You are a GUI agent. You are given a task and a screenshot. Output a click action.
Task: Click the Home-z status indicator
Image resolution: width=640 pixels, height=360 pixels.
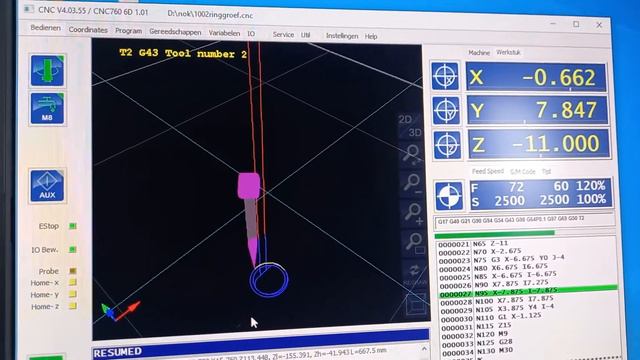tap(73, 306)
